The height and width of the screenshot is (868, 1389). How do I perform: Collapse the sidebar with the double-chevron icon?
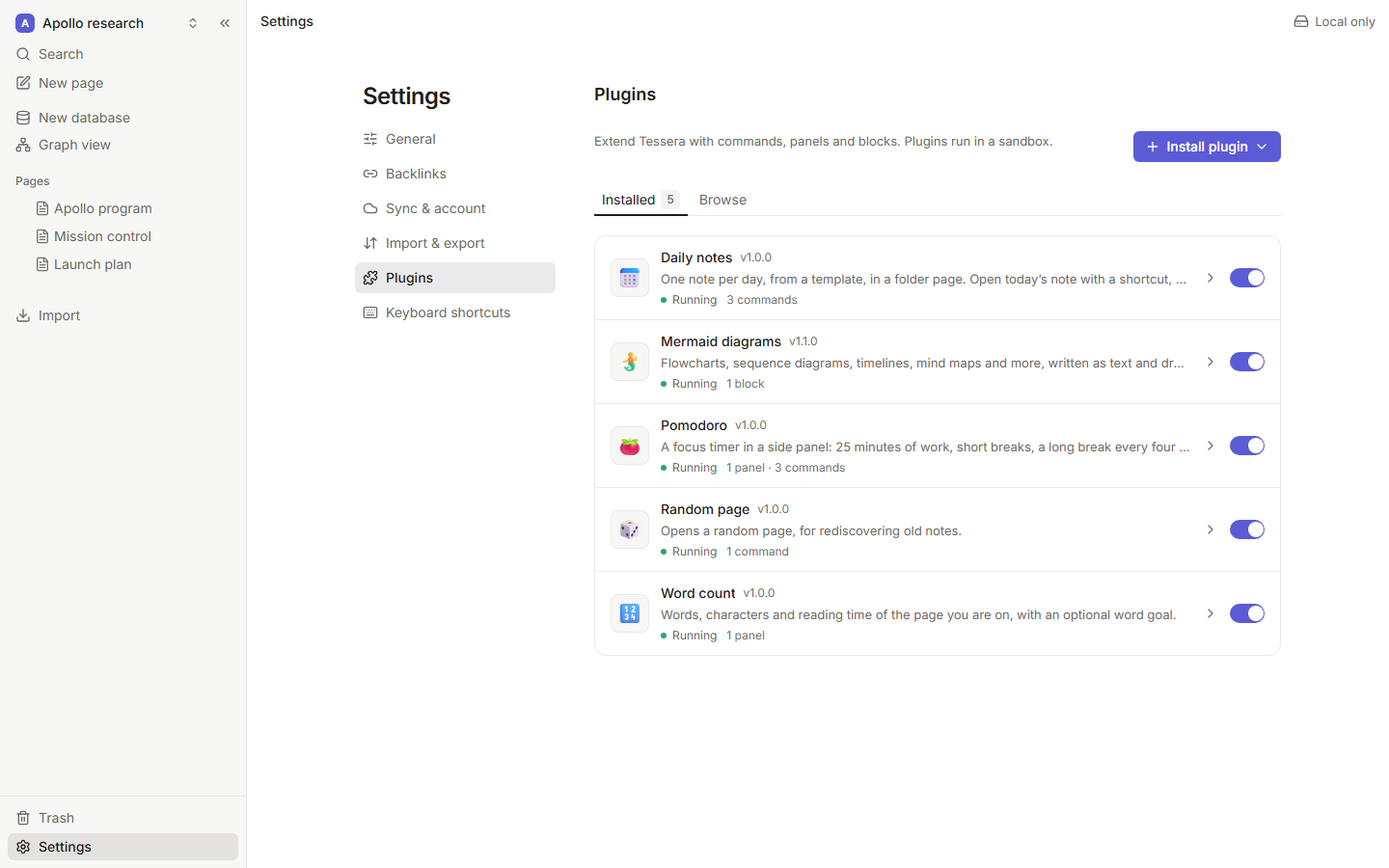225,23
